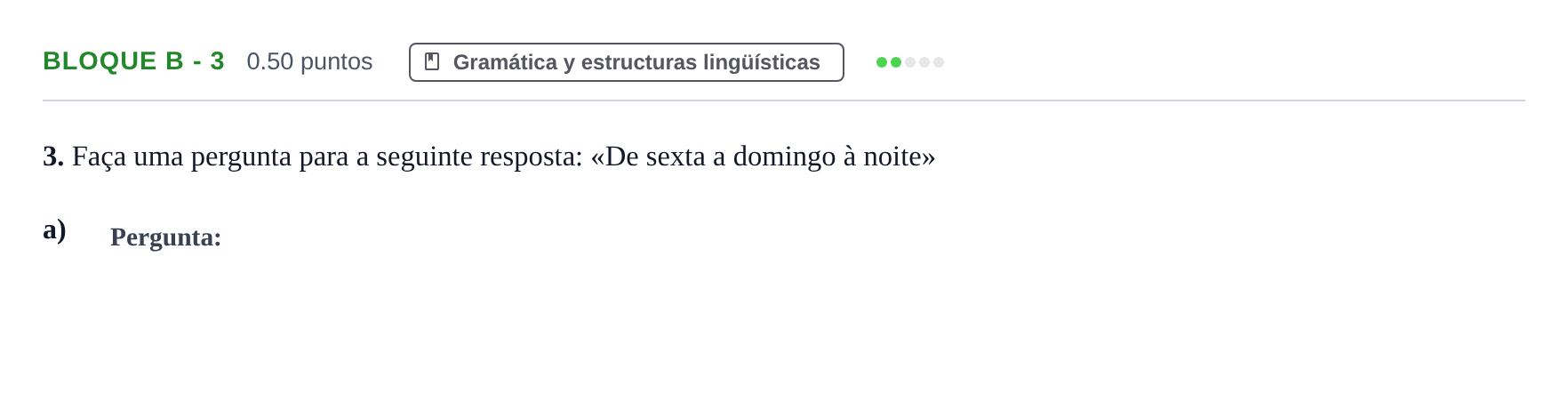Click the word resposta: in the question
Viewport: 1568px width, 418px height.
pos(532,157)
